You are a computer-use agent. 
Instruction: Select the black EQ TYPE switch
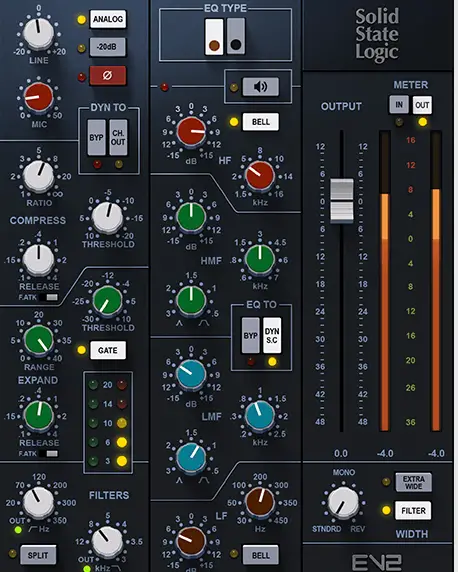click(236, 37)
